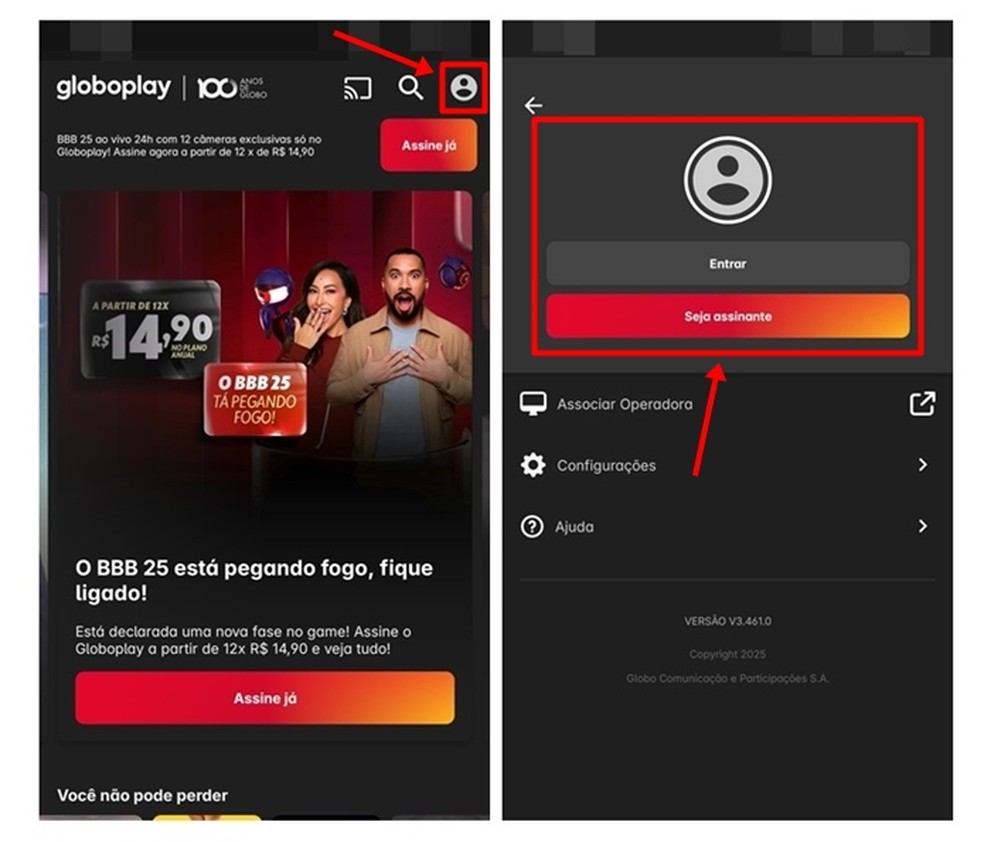984x842 pixels.
Task: Open the Configurações menu entry
Action: click(727, 465)
